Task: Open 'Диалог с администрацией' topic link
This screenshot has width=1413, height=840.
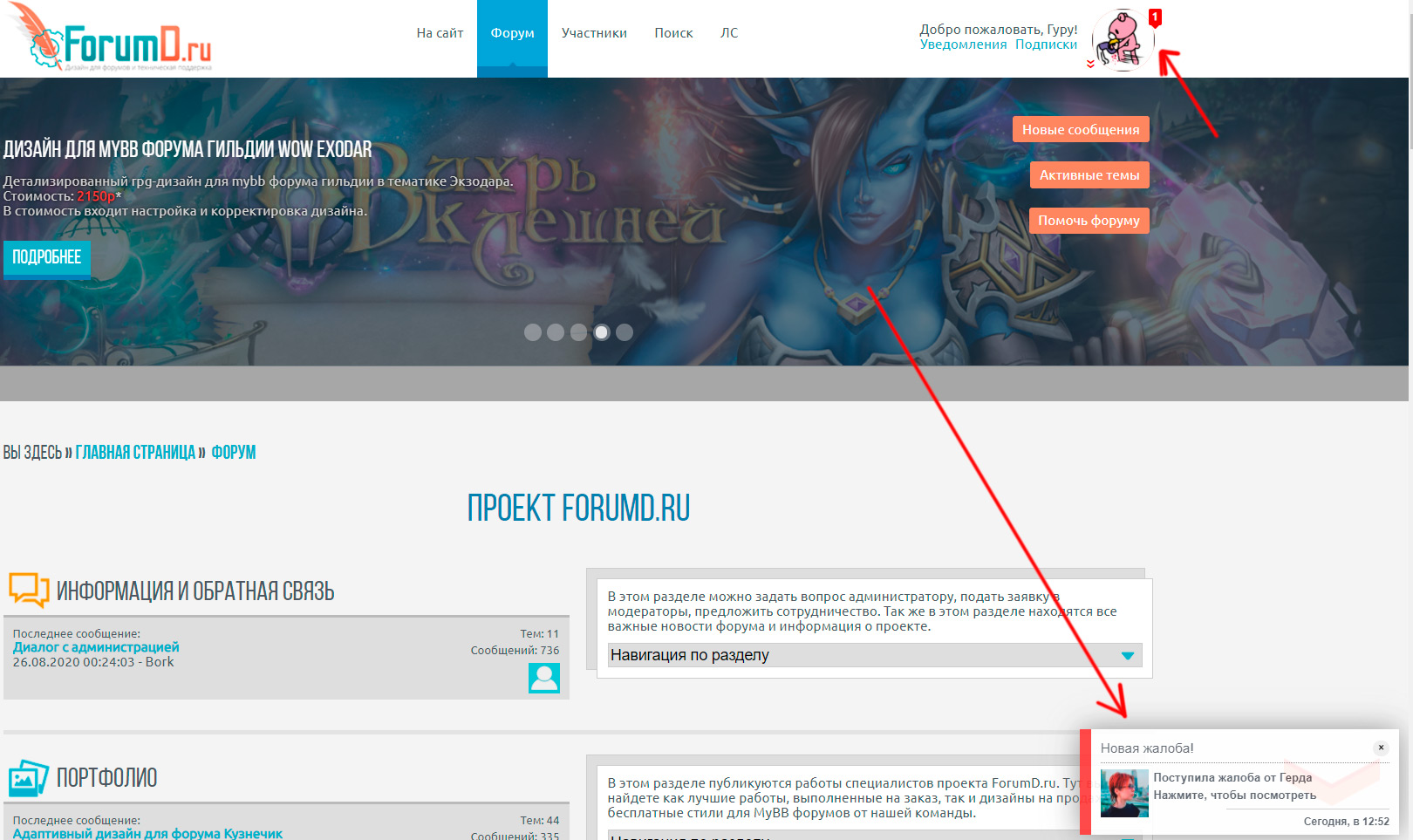Action: pyautogui.click(x=96, y=647)
